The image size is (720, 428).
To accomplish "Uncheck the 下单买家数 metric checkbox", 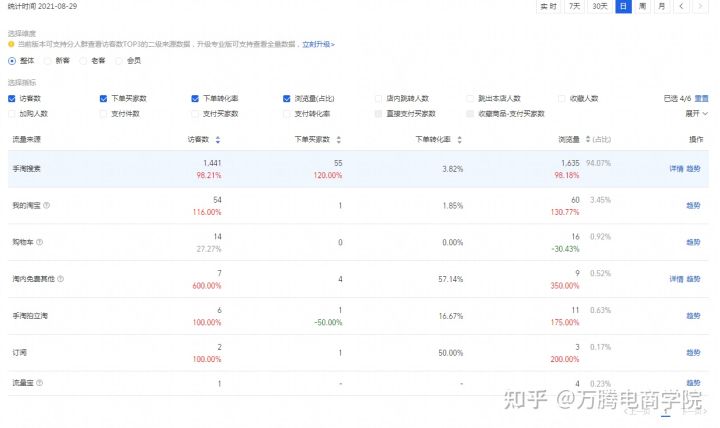I will [103, 98].
